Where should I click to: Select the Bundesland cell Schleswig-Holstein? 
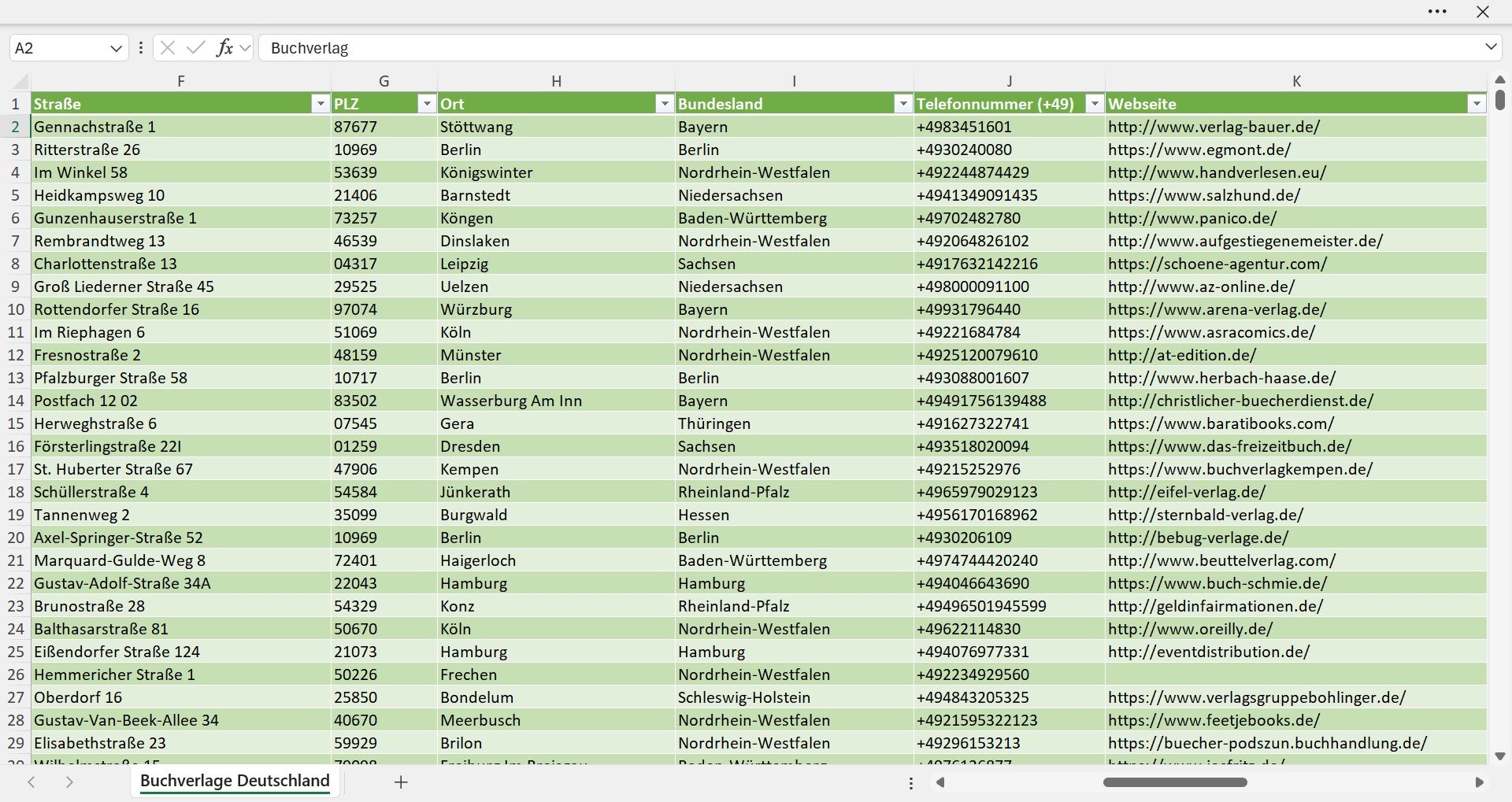tap(794, 697)
